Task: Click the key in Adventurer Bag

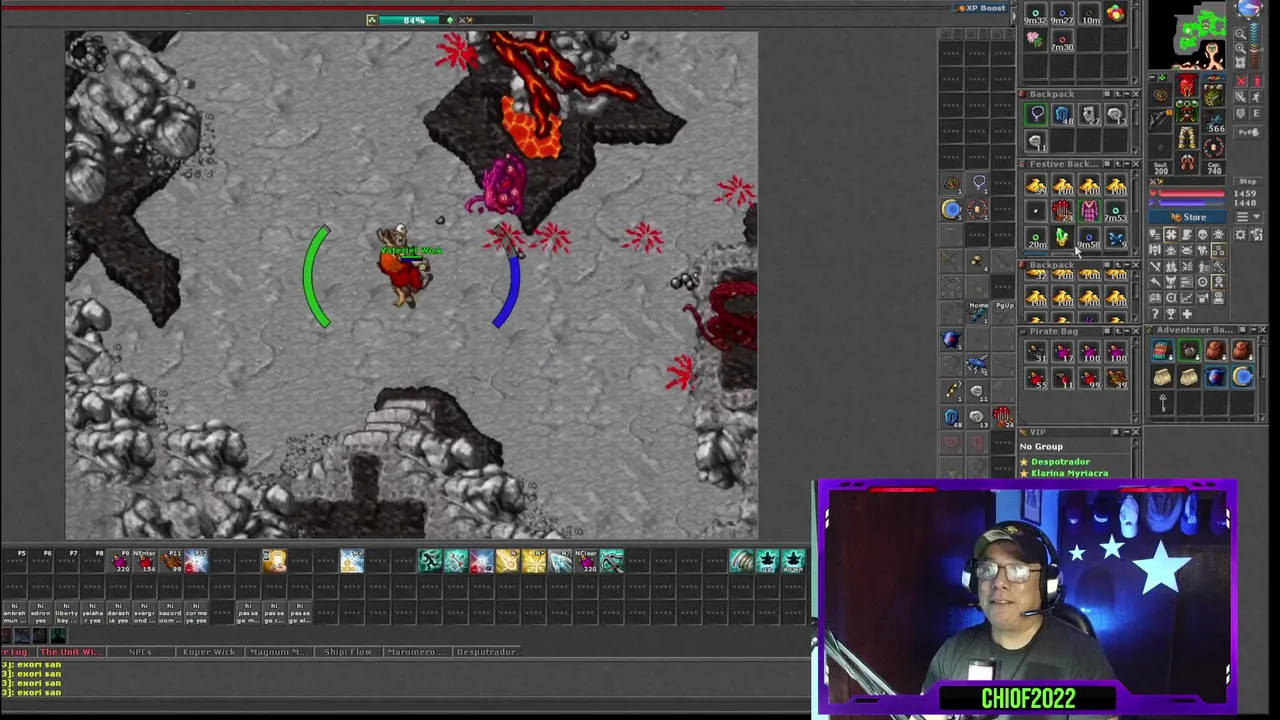Action: [1162, 403]
